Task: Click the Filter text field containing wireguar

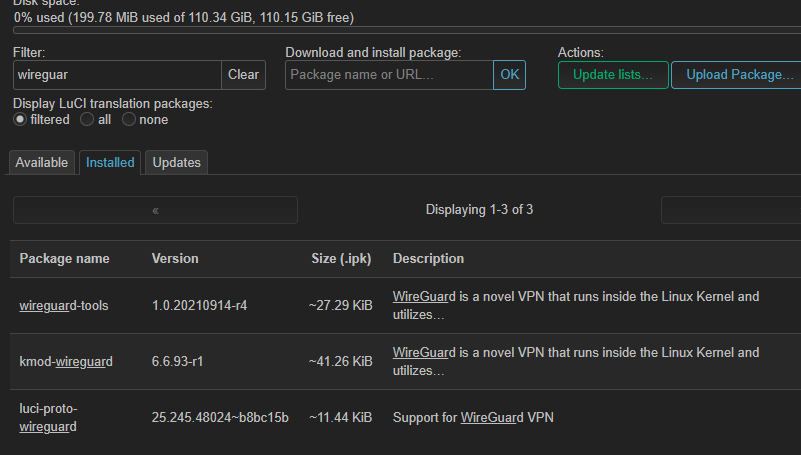Action: point(117,75)
